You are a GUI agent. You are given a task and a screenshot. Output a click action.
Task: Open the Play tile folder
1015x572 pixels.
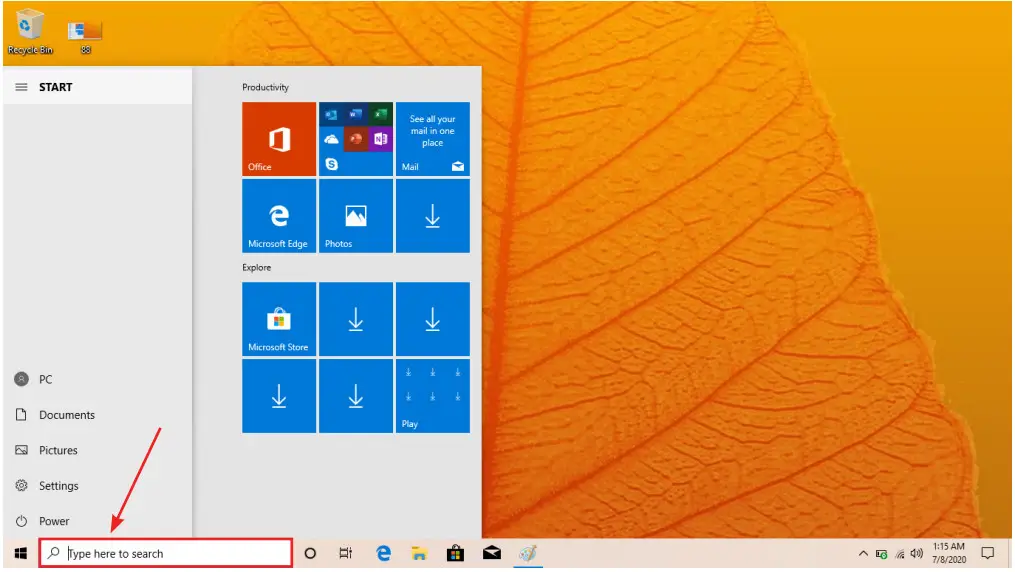tap(432, 395)
